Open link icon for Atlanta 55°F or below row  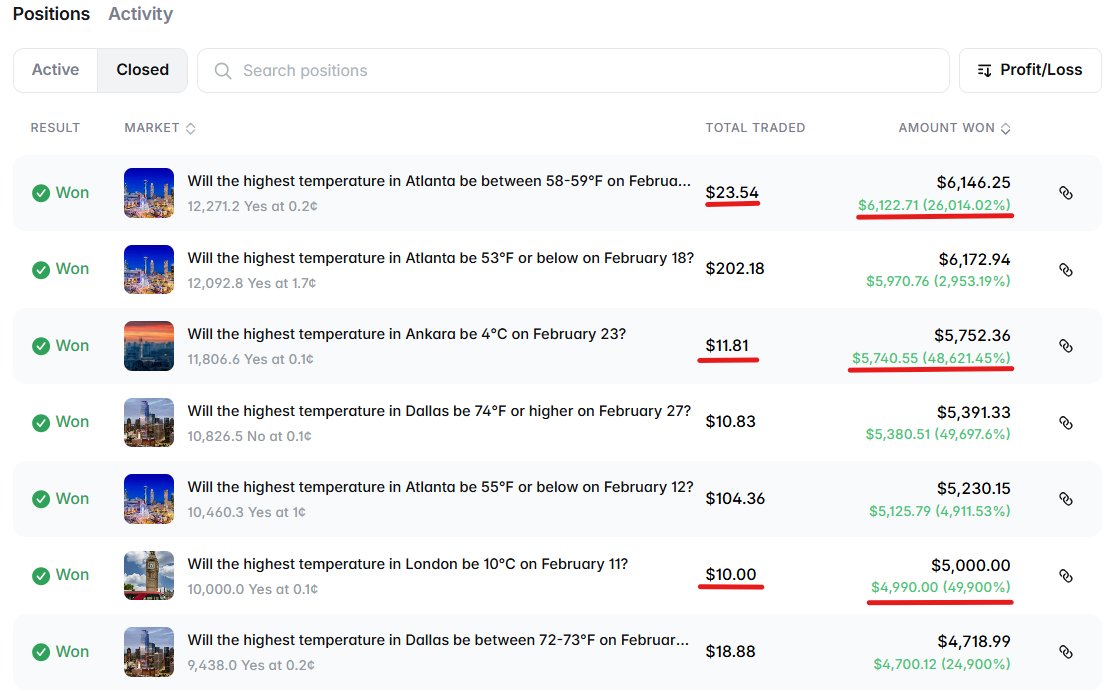click(1066, 499)
